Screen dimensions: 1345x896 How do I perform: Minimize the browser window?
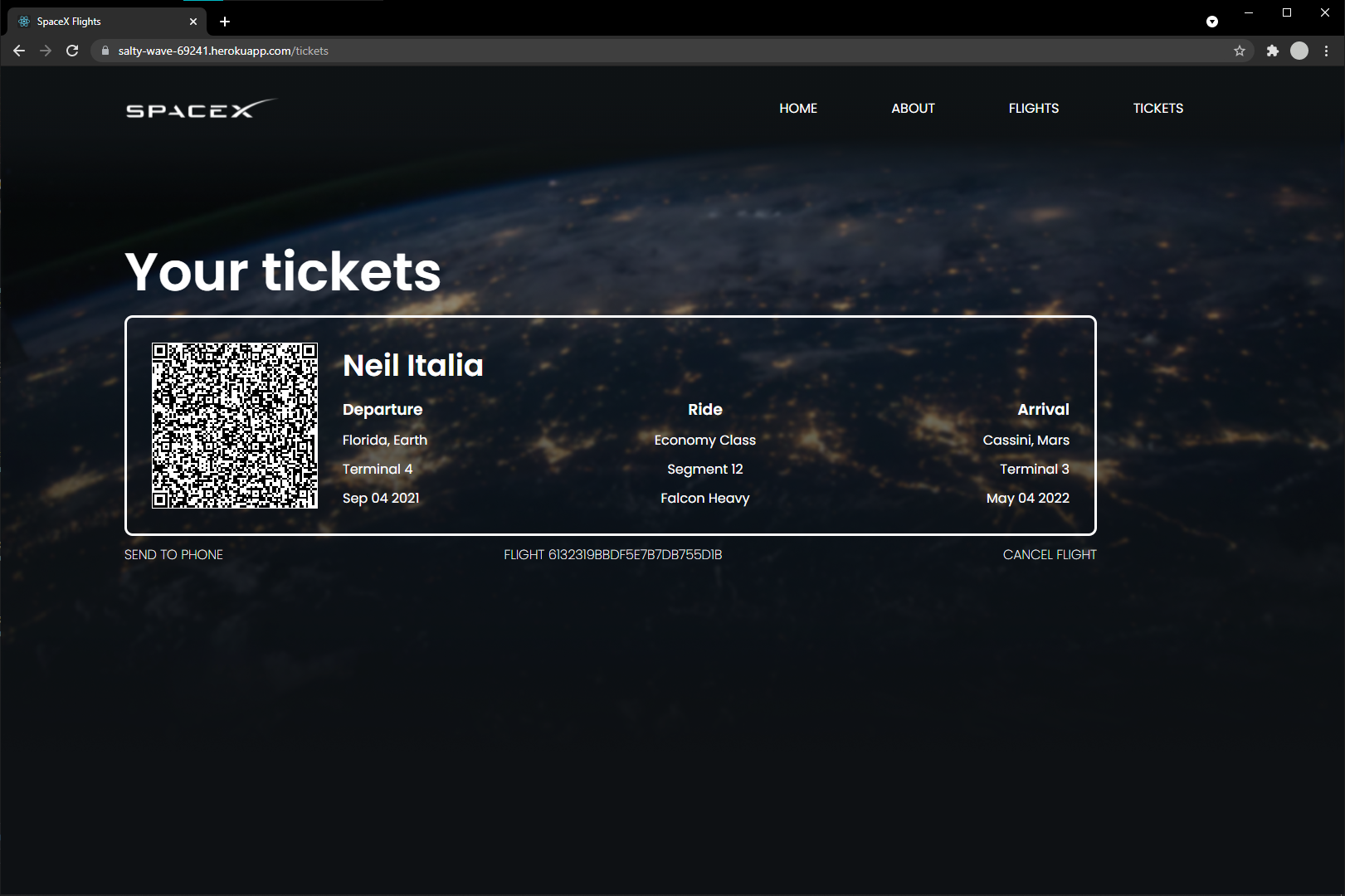click(x=1249, y=12)
